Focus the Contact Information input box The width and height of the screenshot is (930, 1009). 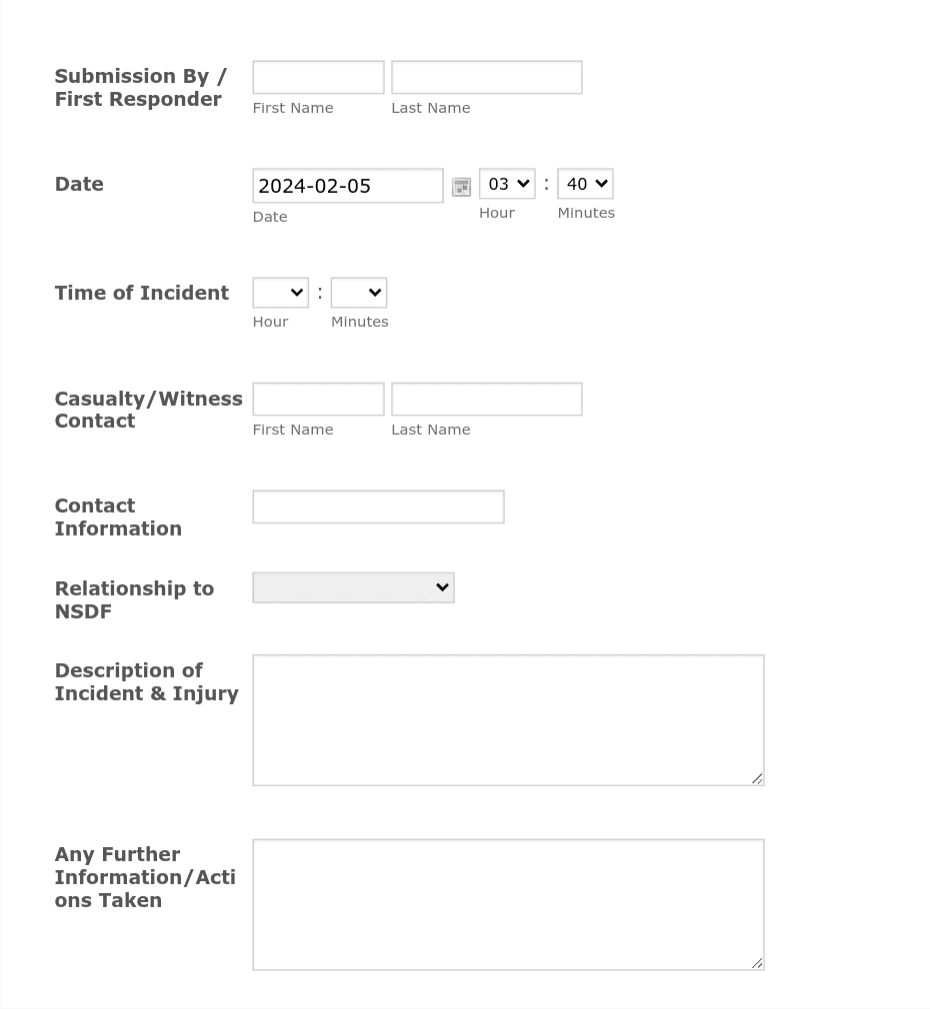click(378, 506)
